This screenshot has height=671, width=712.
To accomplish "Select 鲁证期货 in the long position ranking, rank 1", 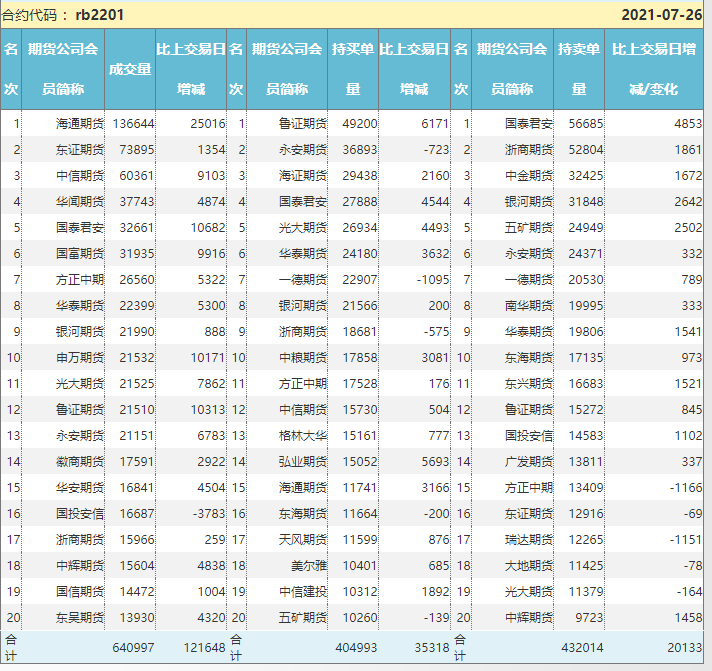I will coord(303,124).
